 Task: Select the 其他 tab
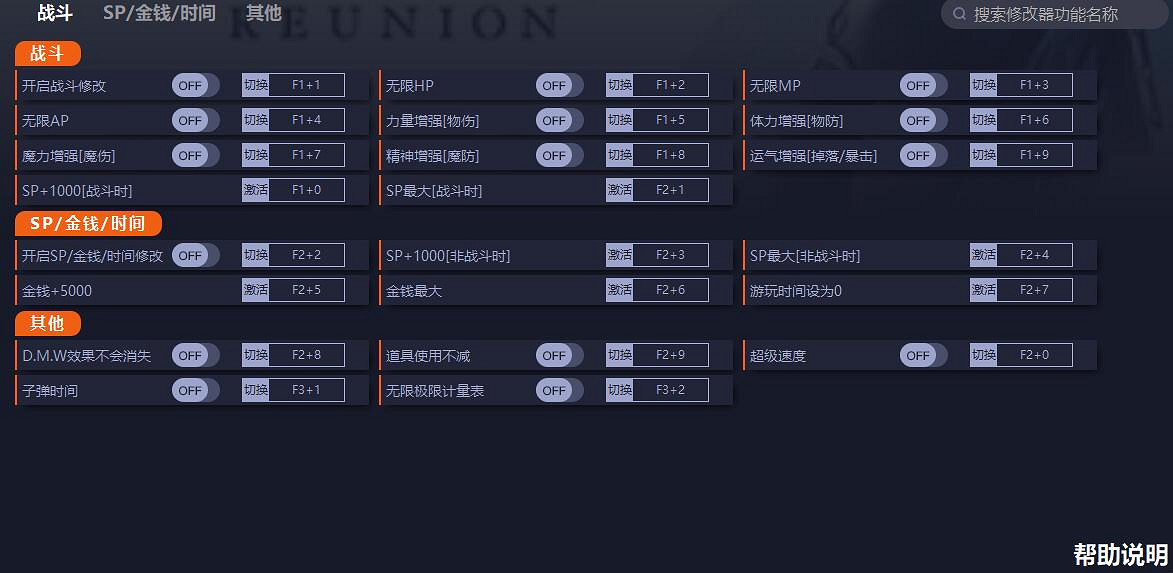pyautogui.click(x=264, y=13)
